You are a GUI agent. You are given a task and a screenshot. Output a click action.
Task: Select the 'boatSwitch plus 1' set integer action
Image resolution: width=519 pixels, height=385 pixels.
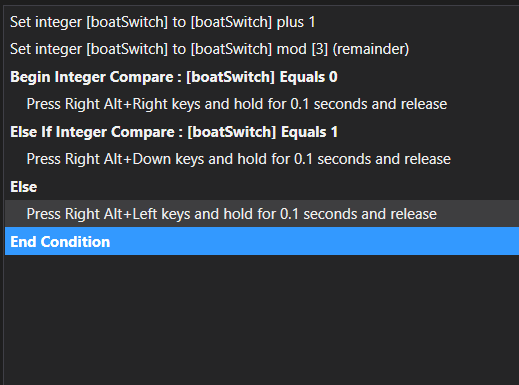(x=262, y=22)
